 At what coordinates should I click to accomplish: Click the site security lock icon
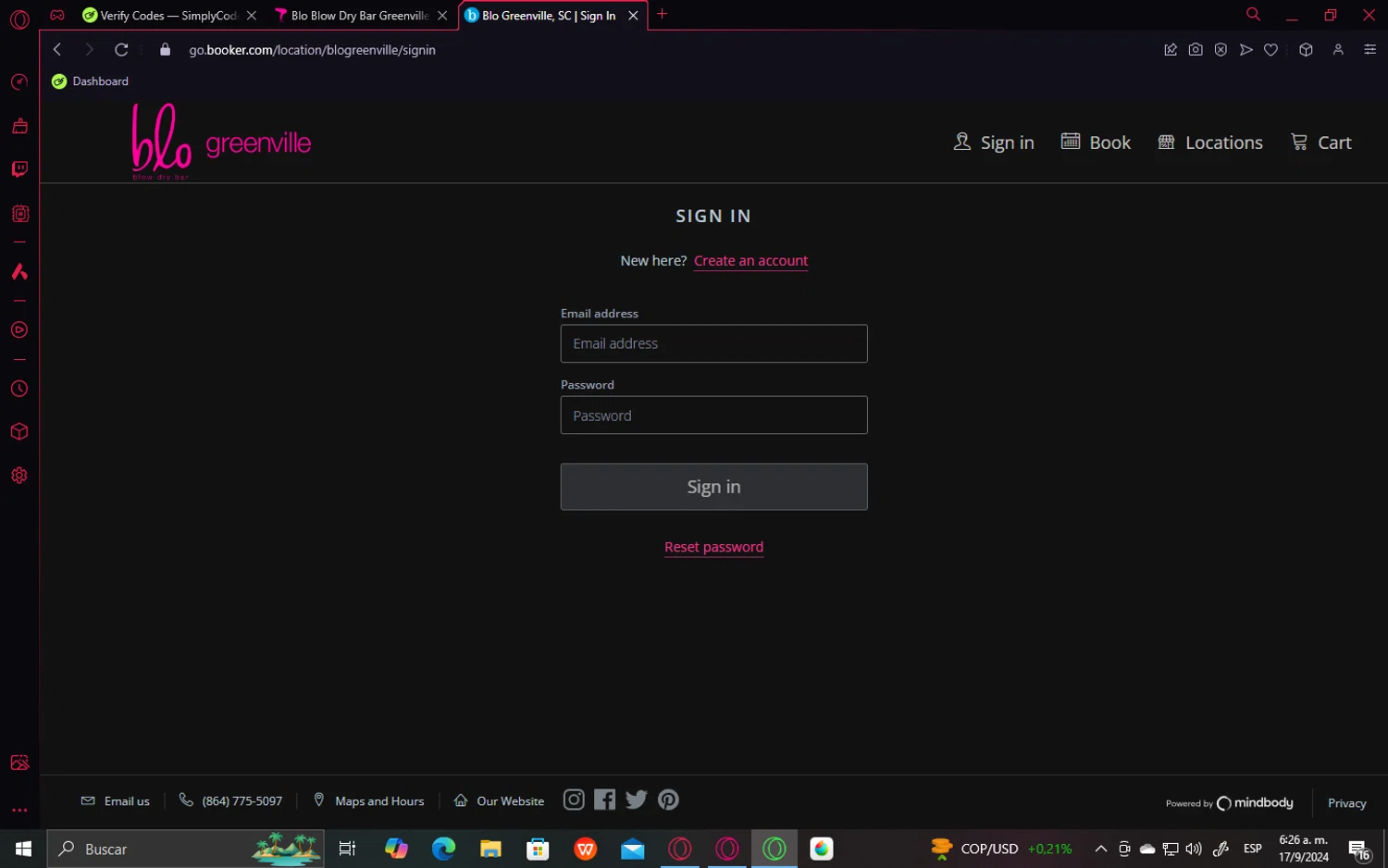click(x=166, y=50)
